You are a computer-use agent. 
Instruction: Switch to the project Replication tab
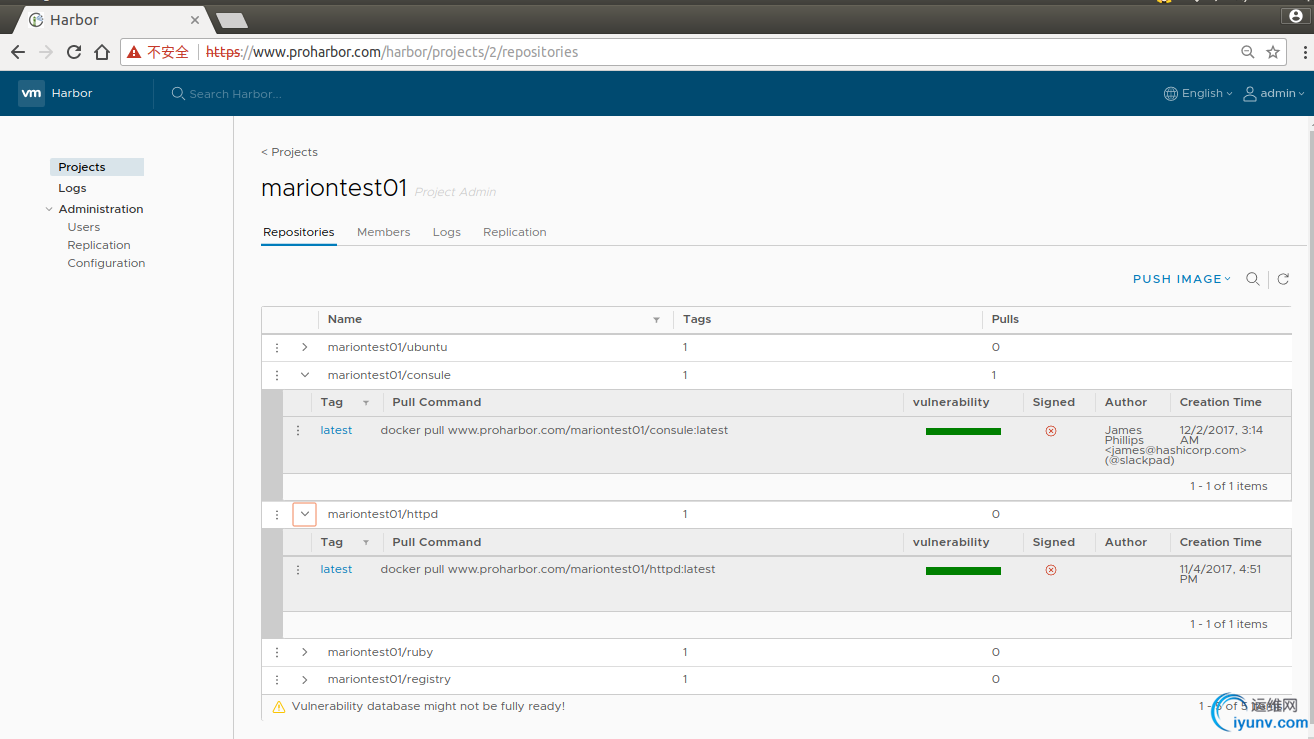(514, 232)
